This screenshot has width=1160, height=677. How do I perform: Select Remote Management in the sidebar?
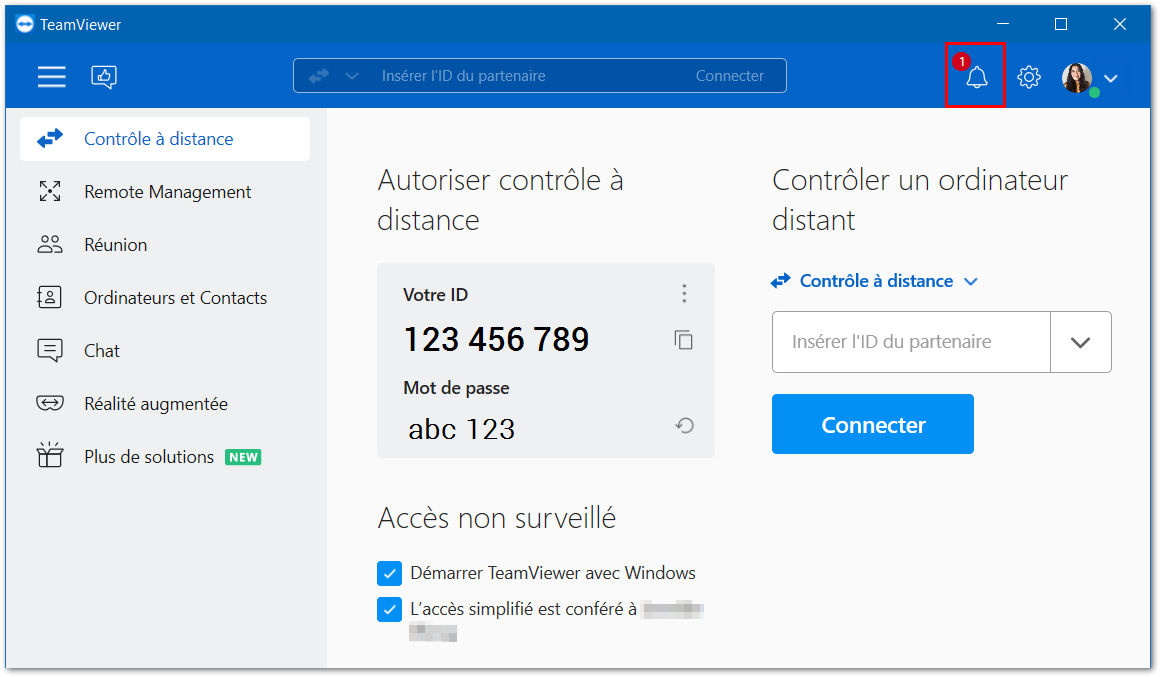coord(165,192)
